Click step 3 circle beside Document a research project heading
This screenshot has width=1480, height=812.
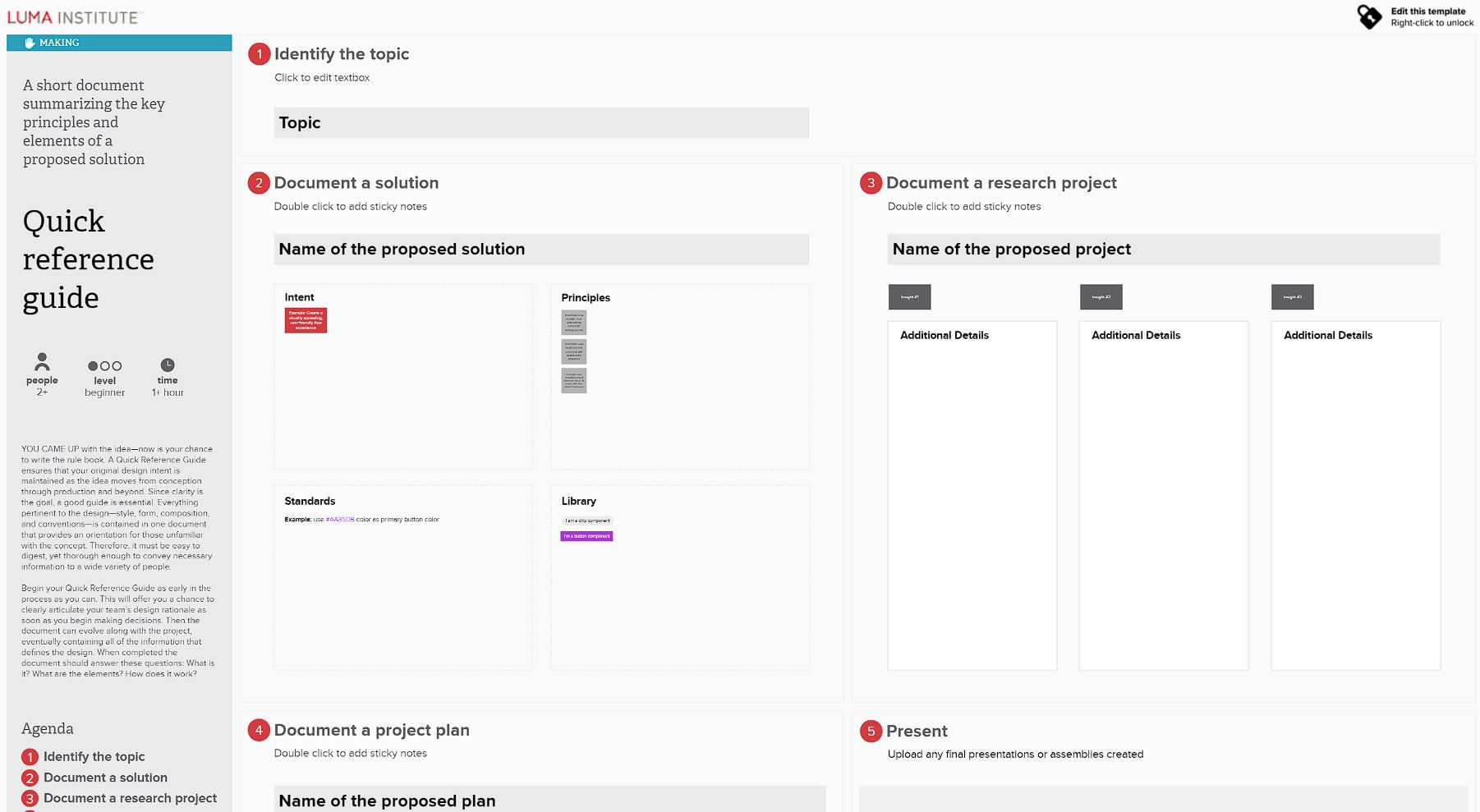tap(871, 183)
